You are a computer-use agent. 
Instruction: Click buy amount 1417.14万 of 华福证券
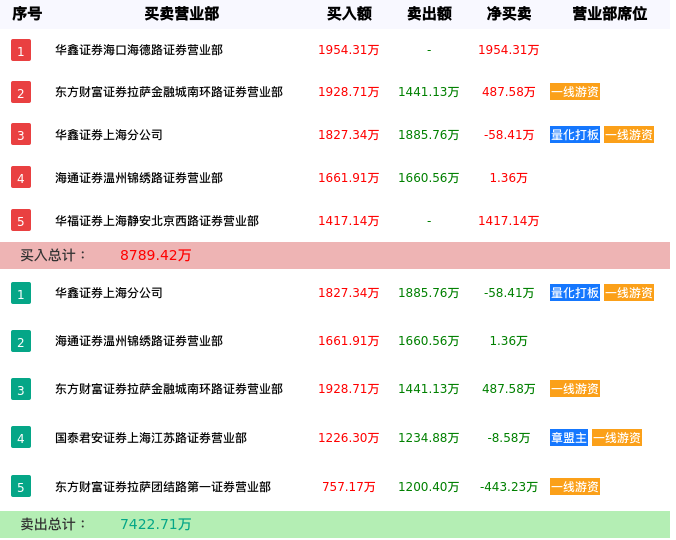click(x=349, y=221)
